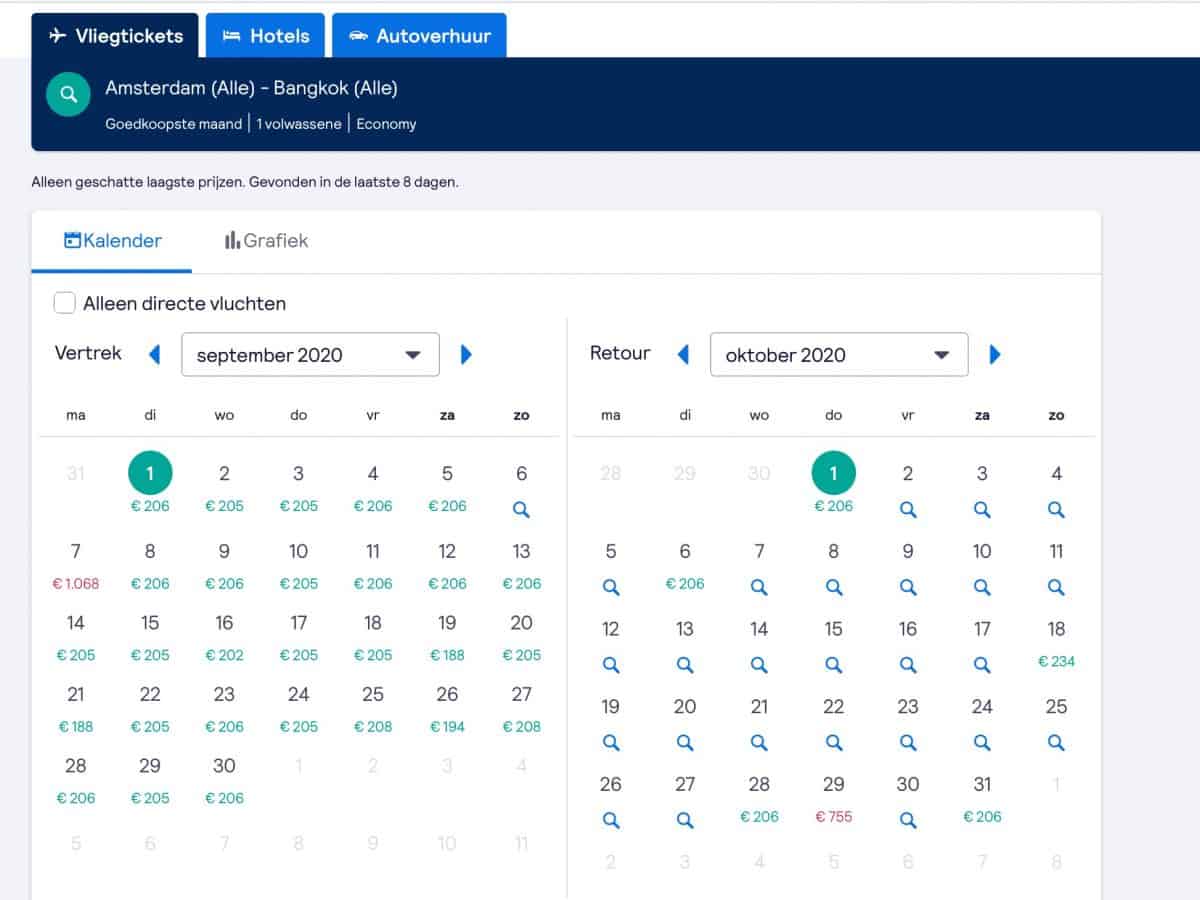Search return price for October 5 magnifier
Viewport: 1200px width, 900px height.
611,588
